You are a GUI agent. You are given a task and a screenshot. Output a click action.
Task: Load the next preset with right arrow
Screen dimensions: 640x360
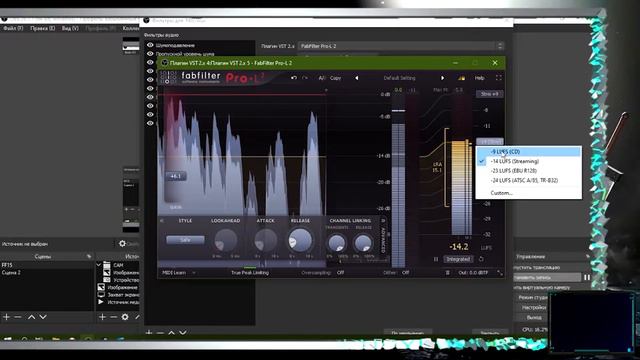[x=442, y=78]
